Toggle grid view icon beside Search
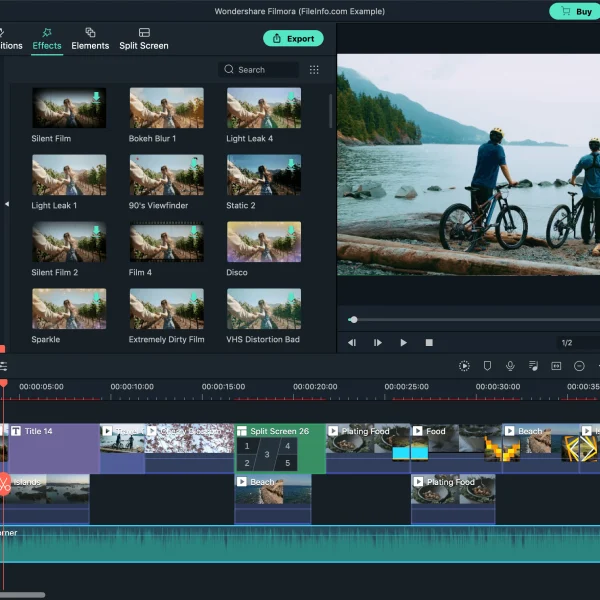Screen dimensions: 600x600 [x=314, y=70]
